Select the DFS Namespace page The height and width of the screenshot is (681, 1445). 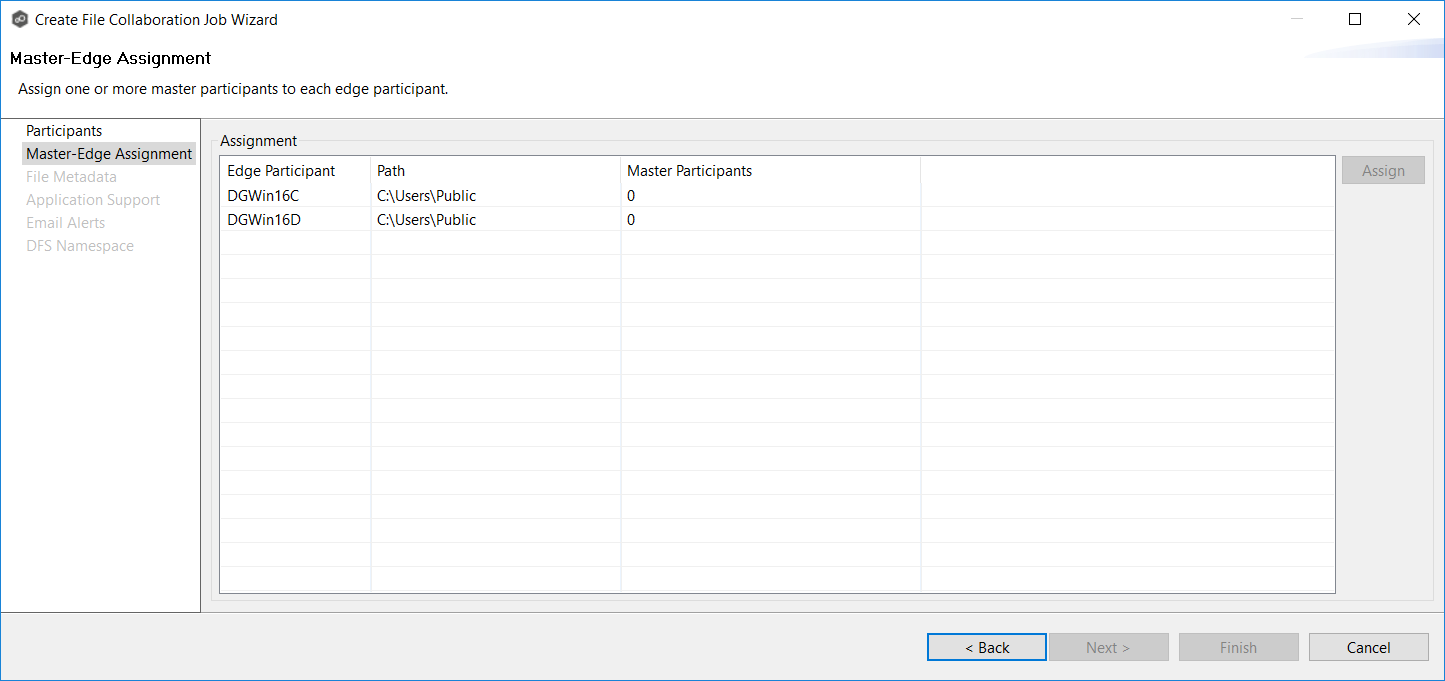pyautogui.click(x=80, y=246)
